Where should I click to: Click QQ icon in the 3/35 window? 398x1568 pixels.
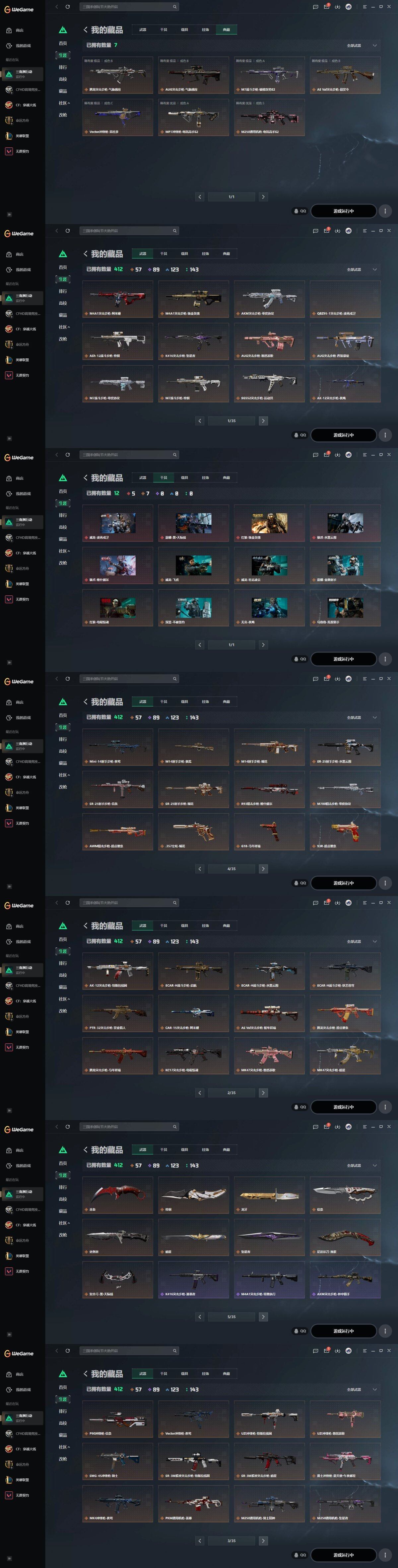(300, 1555)
